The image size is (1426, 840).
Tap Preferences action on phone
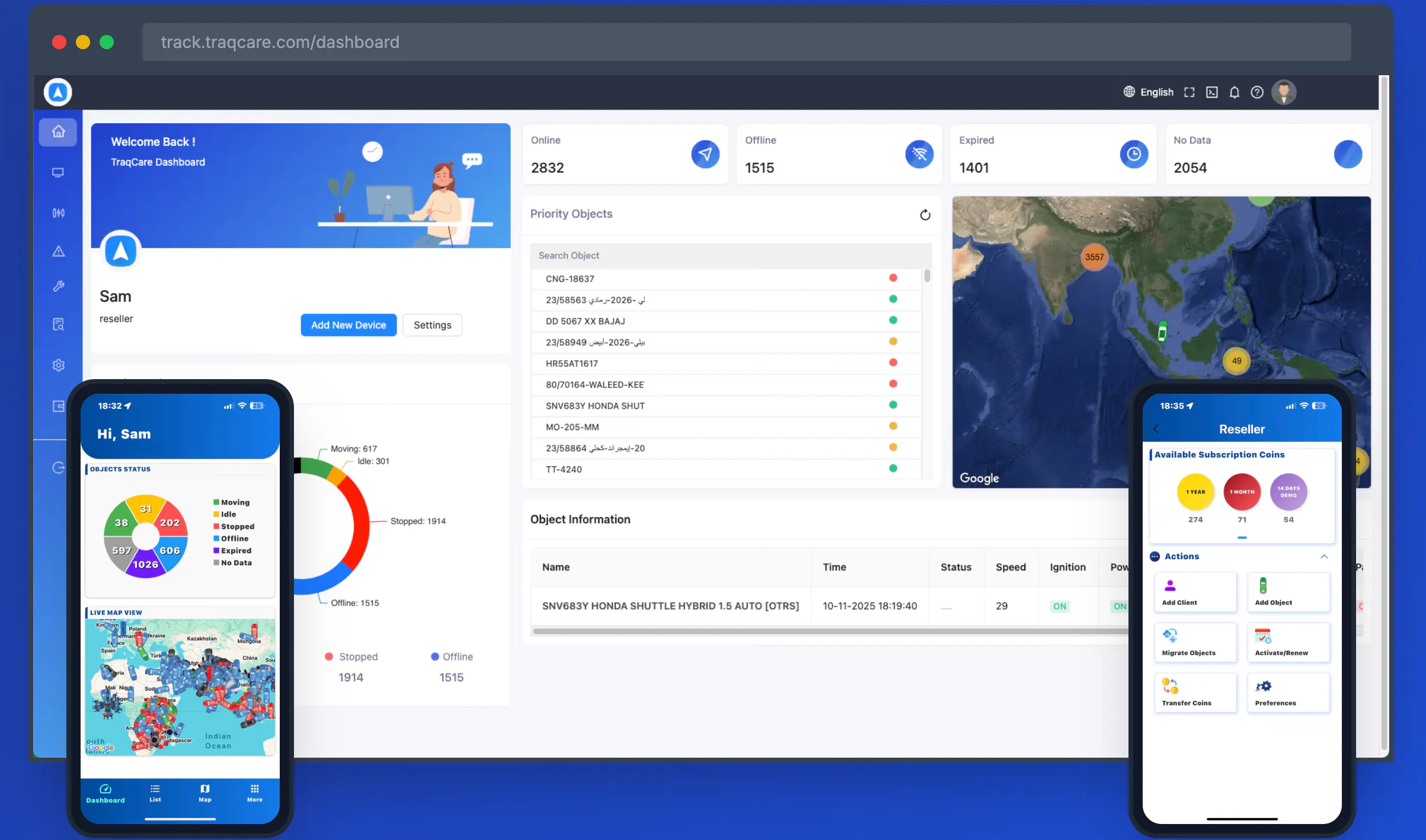1288,692
